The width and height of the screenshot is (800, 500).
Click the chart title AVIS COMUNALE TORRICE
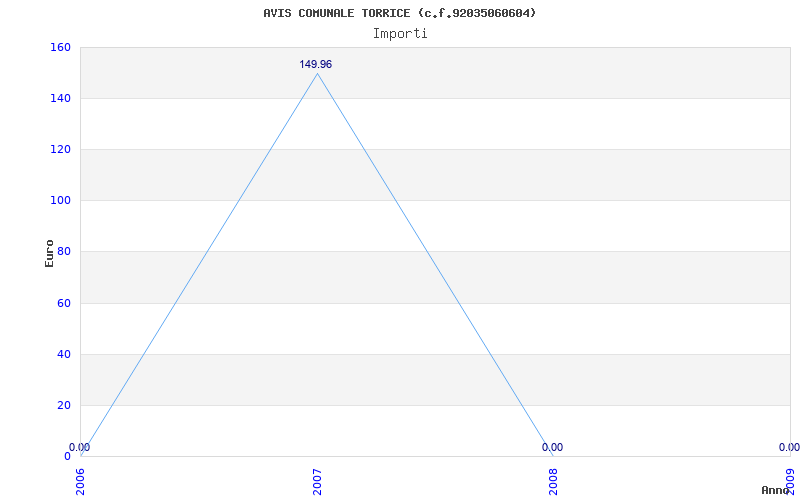pyautogui.click(x=400, y=13)
